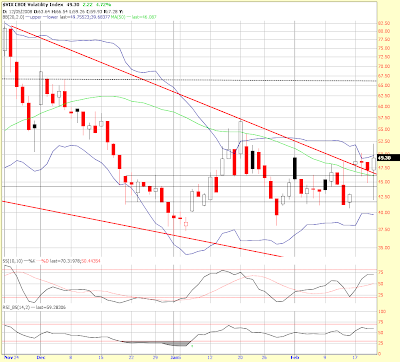
Task: Click the 60.00 price axis label
Action: coord(384,107)
